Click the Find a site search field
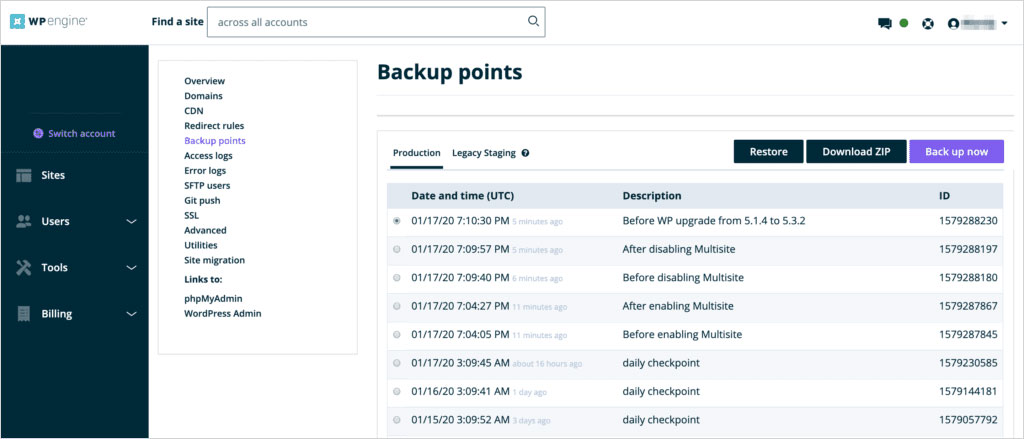The height and width of the screenshot is (439, 1024). click(365, 22)
